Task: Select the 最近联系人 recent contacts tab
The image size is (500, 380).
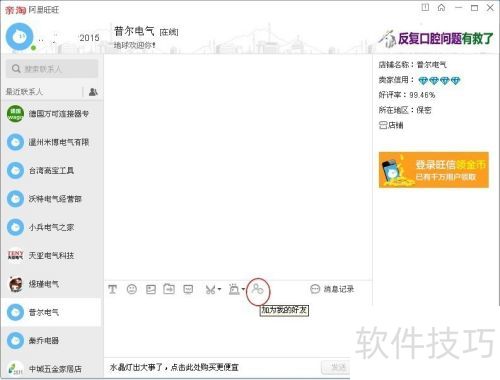Action: click(25, 92)
